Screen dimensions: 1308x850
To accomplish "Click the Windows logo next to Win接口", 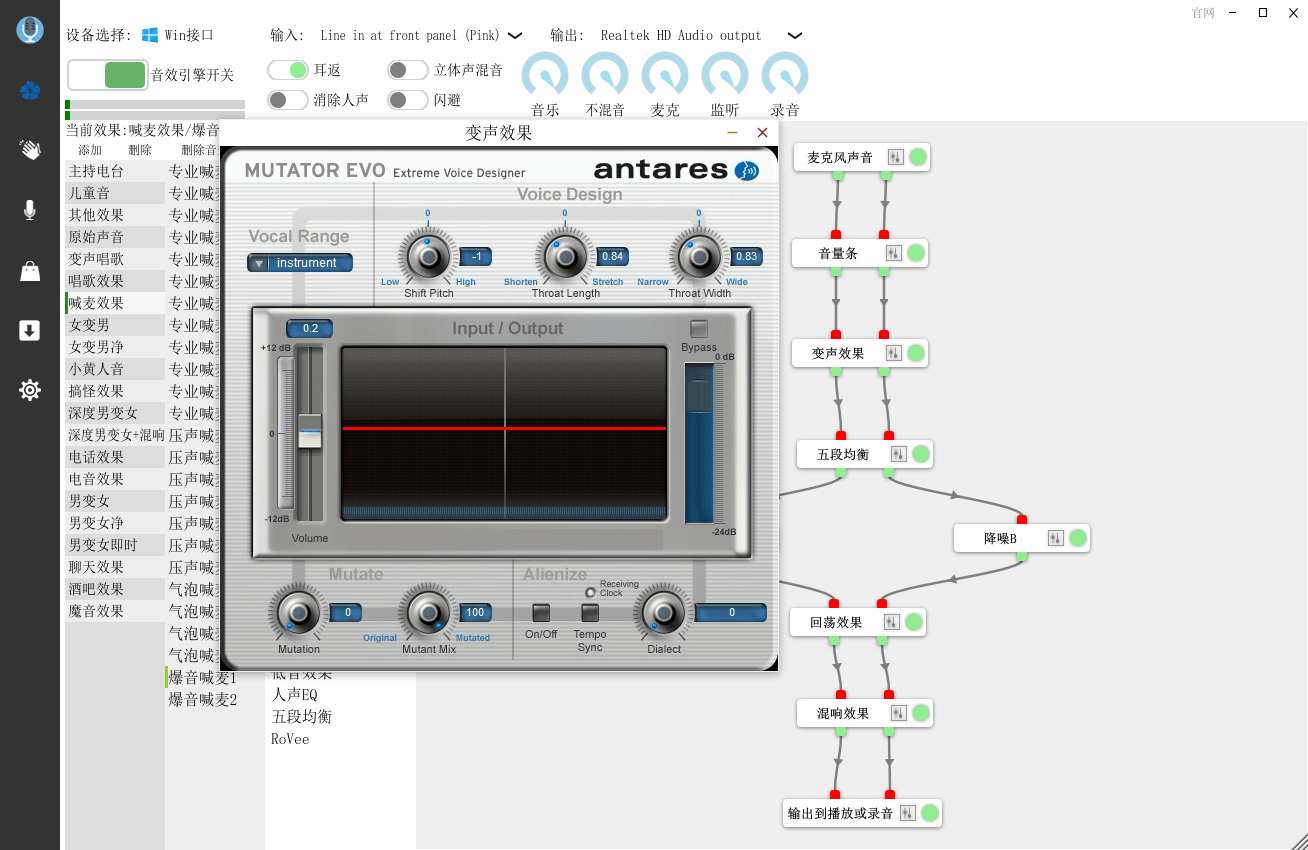I will (150, 35).
